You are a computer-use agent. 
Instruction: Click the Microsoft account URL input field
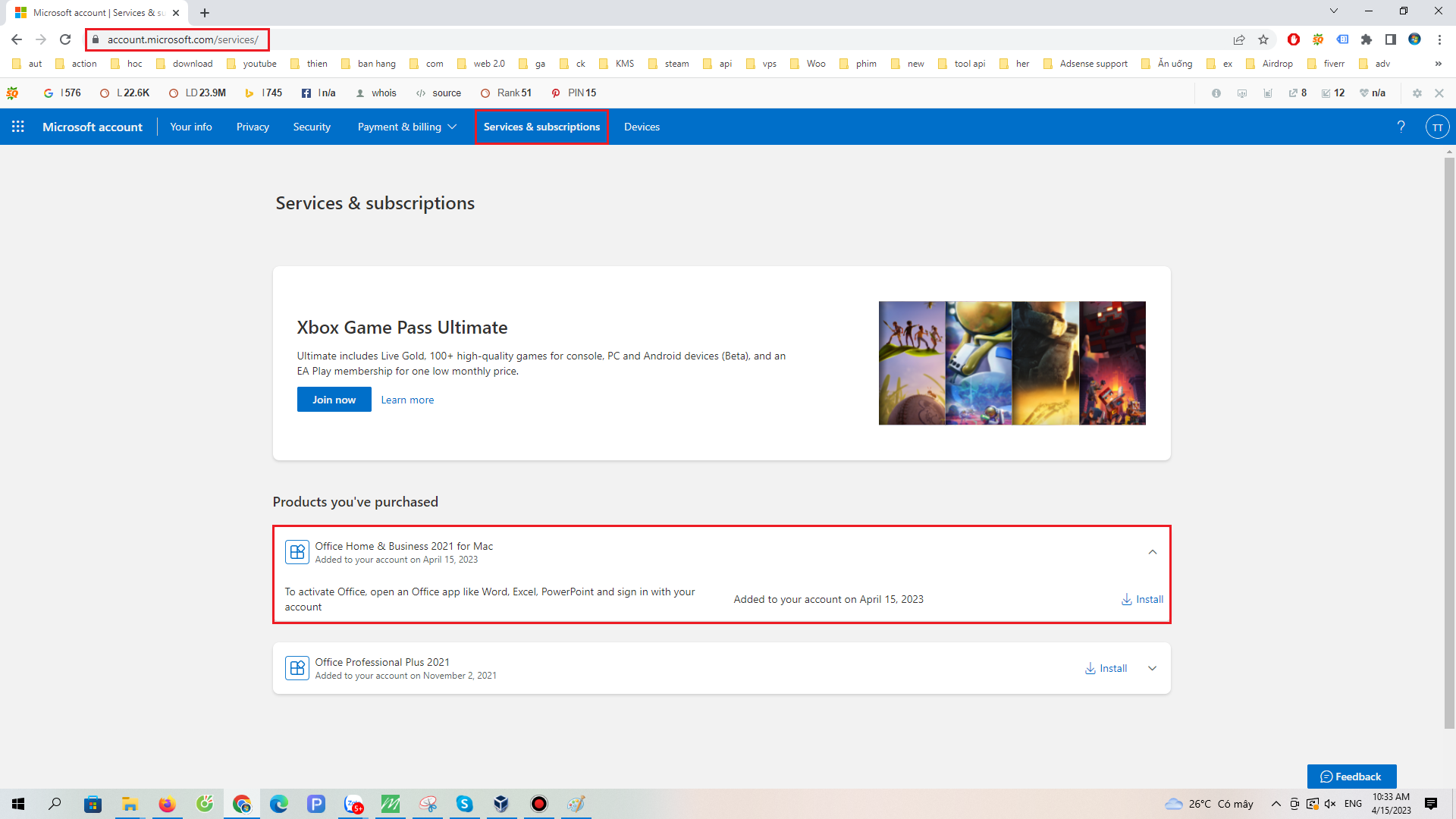coord(181,39)
